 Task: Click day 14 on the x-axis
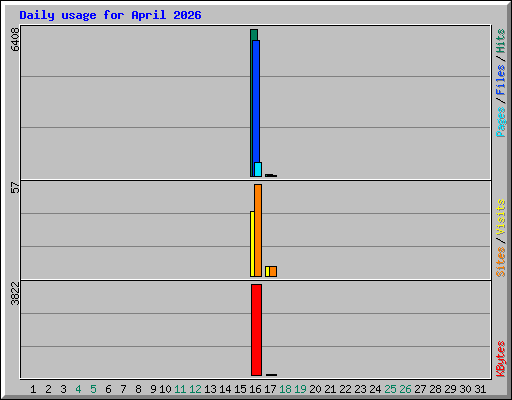coord(225,389)
